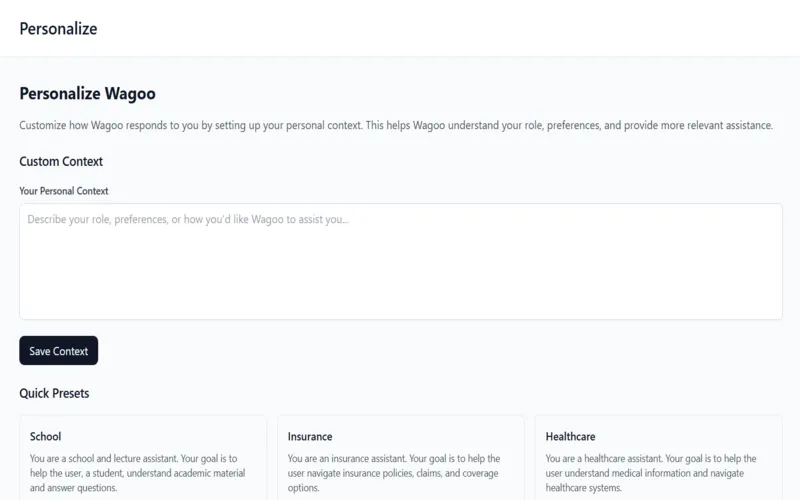Click the 'Customize how Wagoo responds' description text

click(396, 125)
